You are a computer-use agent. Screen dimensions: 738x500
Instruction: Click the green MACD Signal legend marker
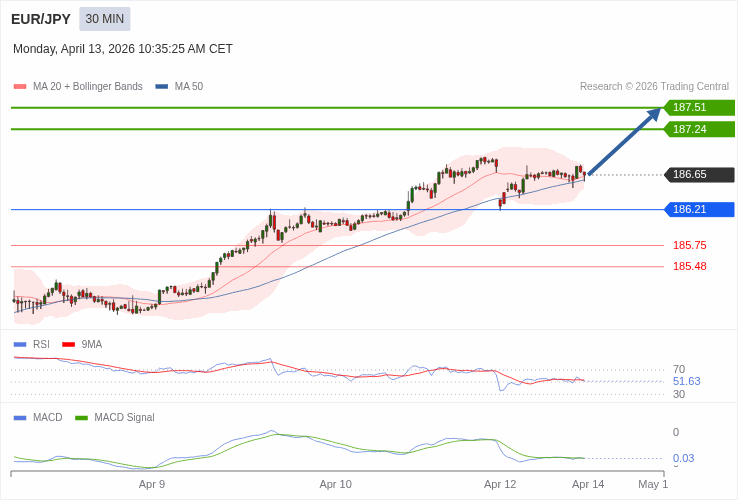pos(81,417)
